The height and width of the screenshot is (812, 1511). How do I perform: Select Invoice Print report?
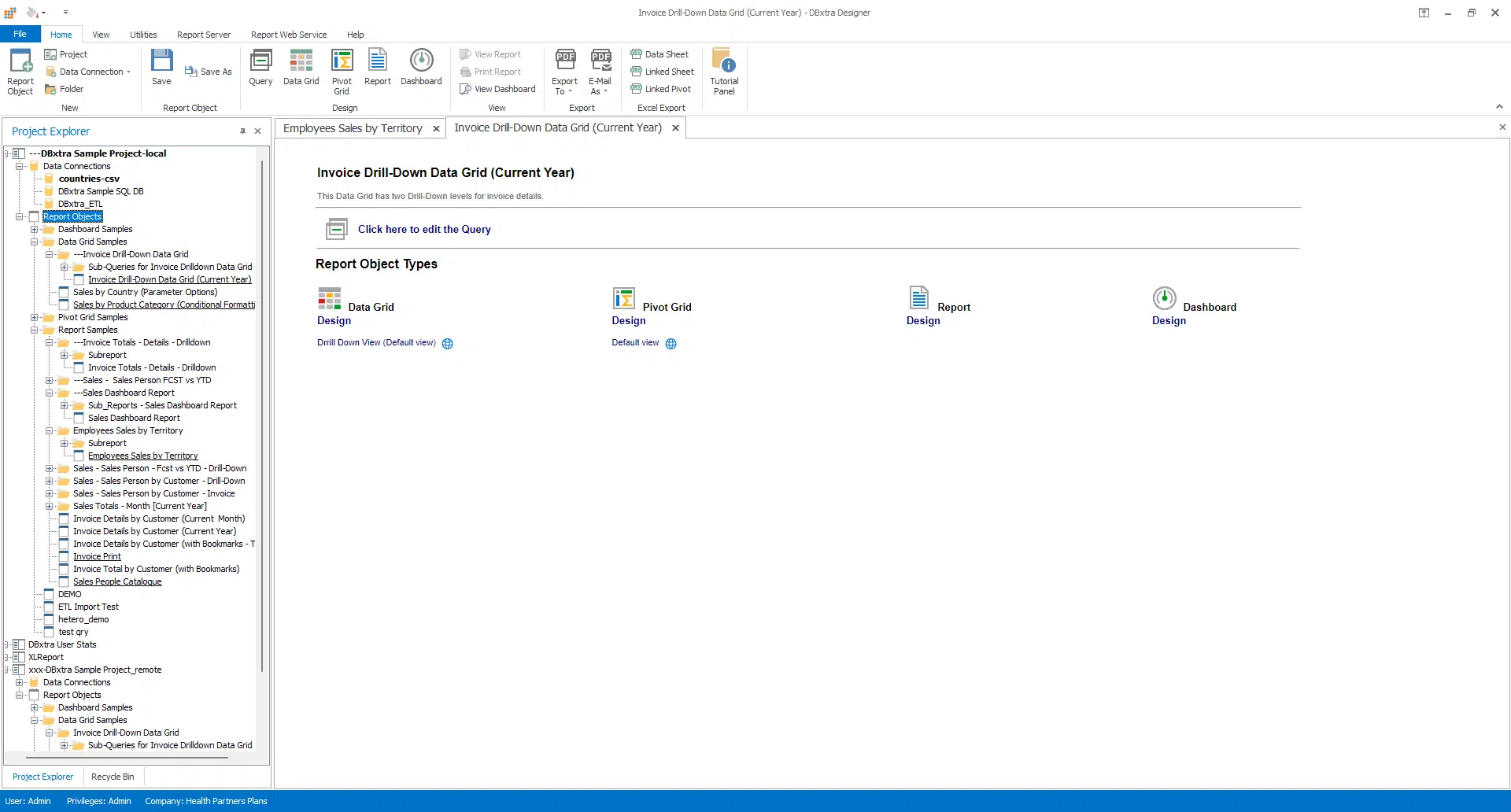point(97,556)
